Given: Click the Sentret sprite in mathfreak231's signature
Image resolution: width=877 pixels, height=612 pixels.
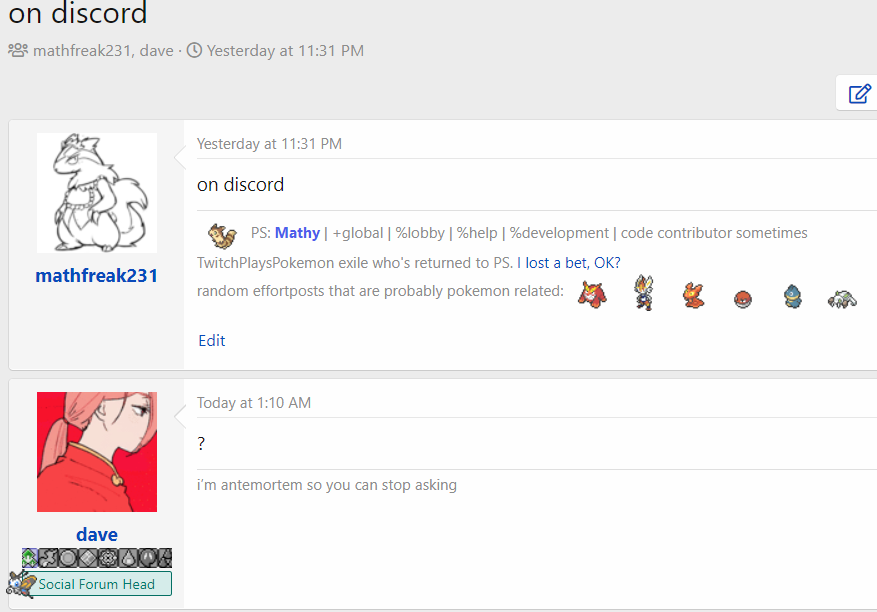Looking at the screenshot, I should coord(222,235).
